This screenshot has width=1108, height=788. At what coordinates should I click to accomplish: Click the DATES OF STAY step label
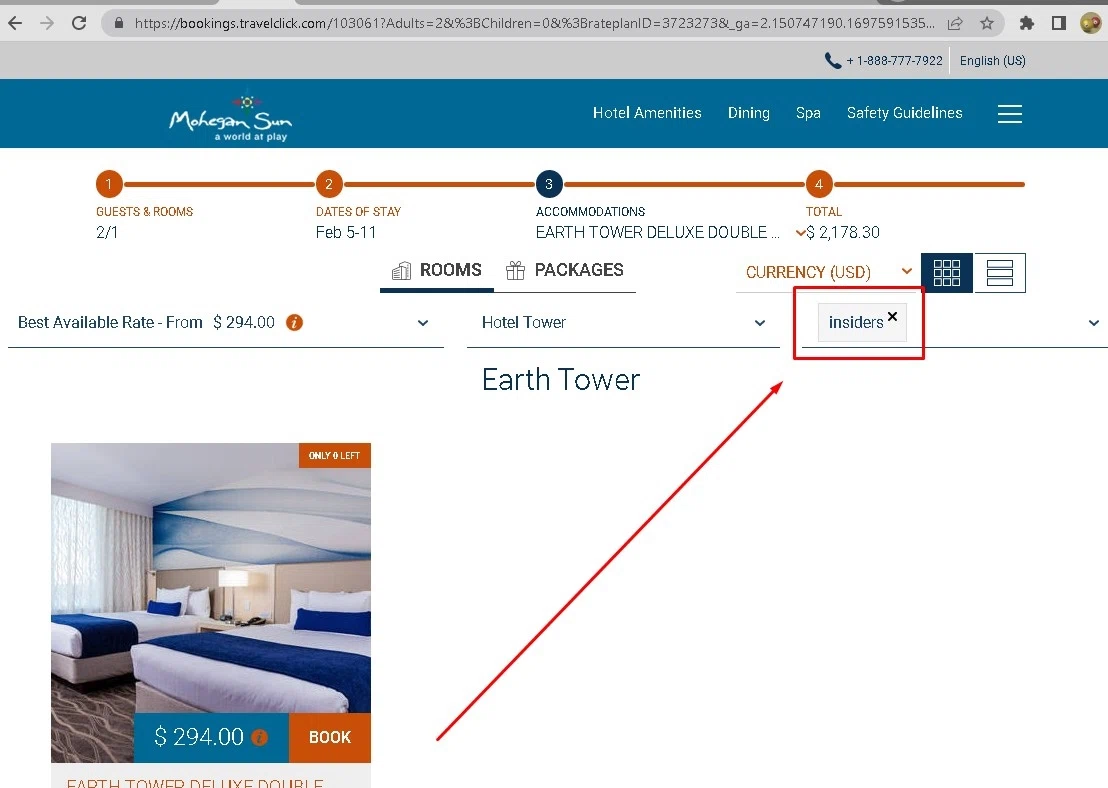click(x=358, y=212)
